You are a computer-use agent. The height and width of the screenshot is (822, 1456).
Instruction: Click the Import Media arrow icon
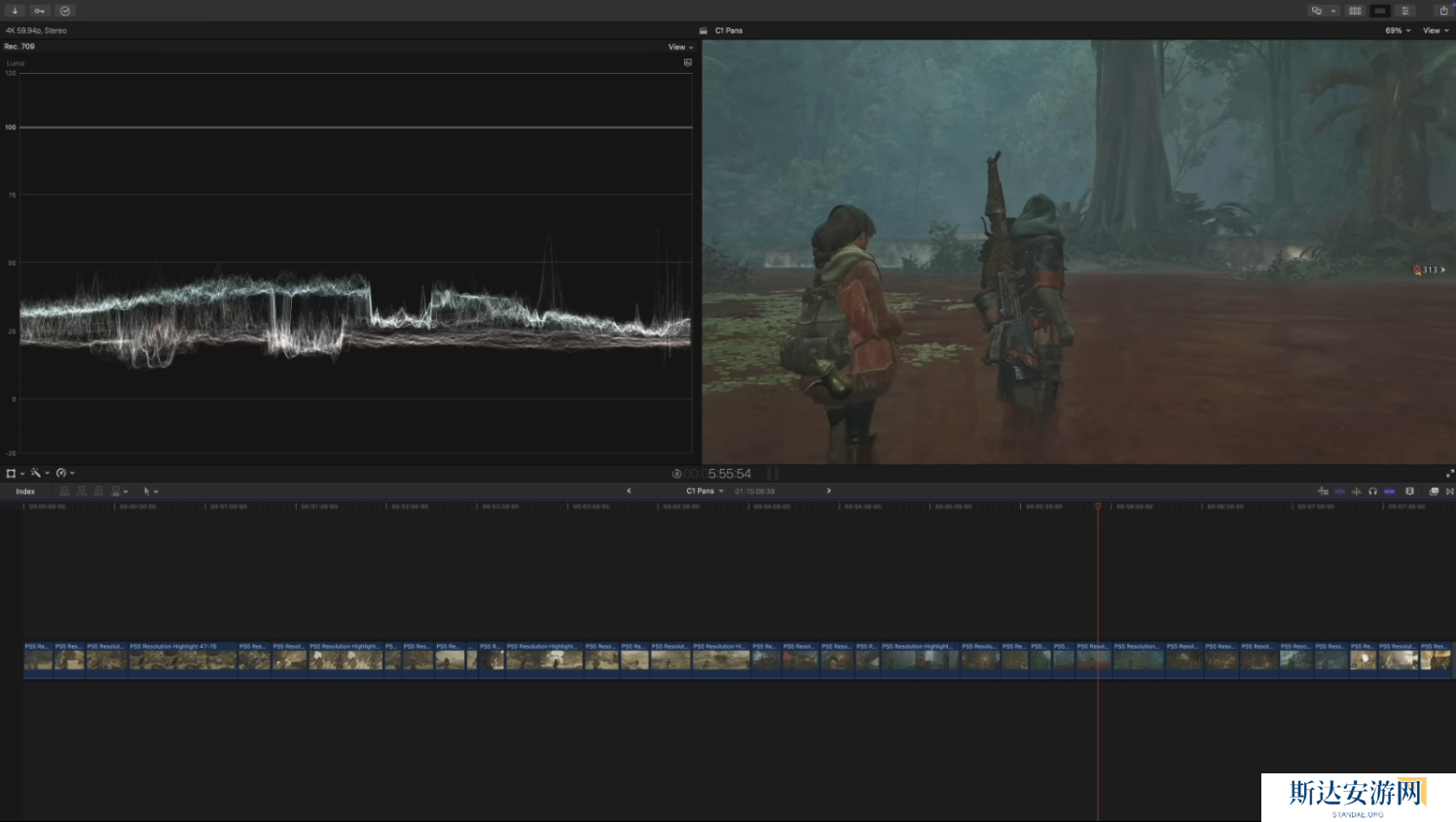coord(15,11)
